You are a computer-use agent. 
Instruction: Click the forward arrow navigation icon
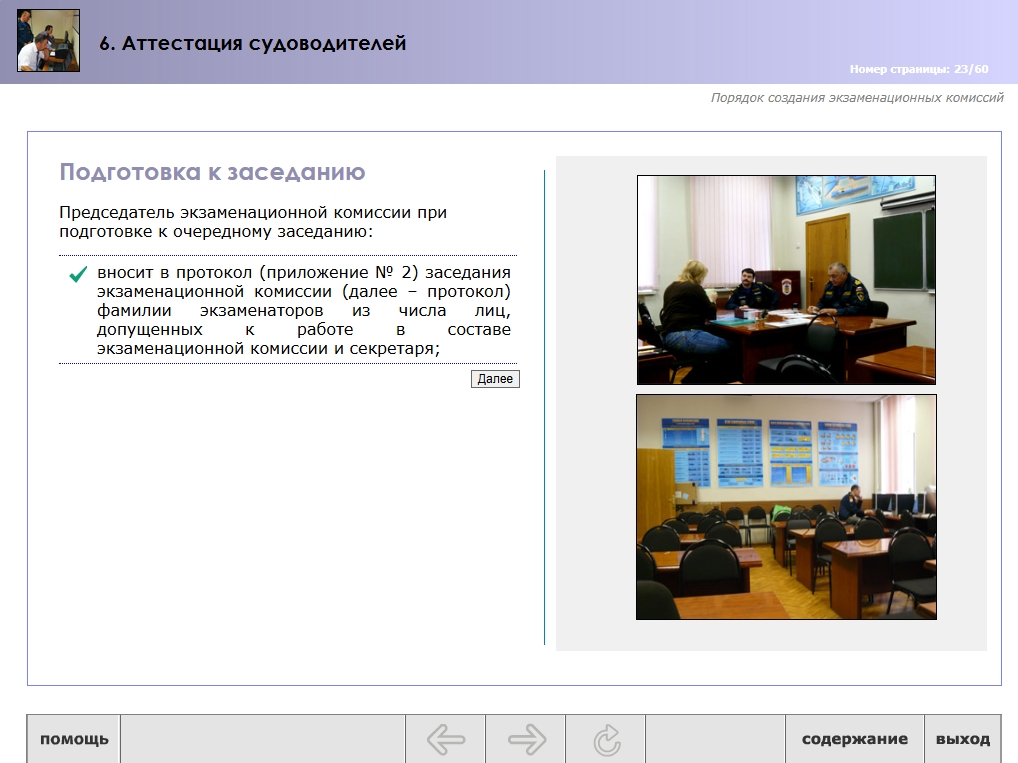point(527,739)
